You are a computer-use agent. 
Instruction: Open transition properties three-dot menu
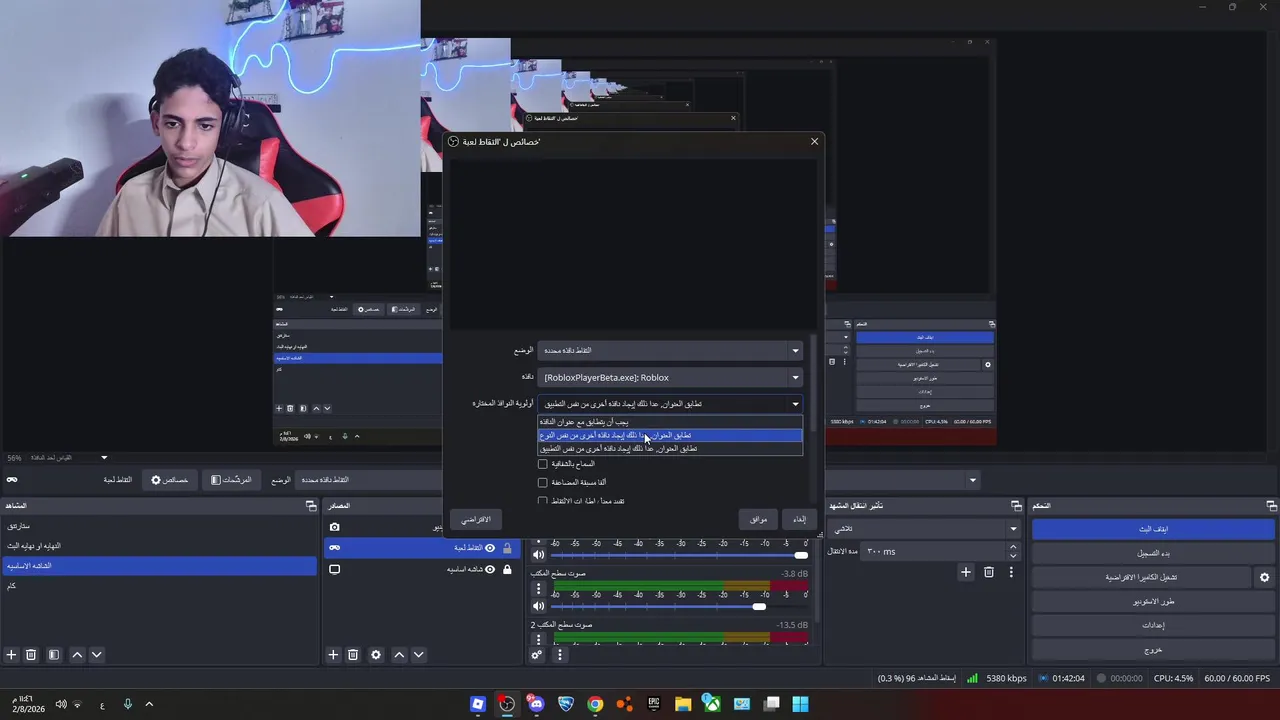(x=1011, y=572)
